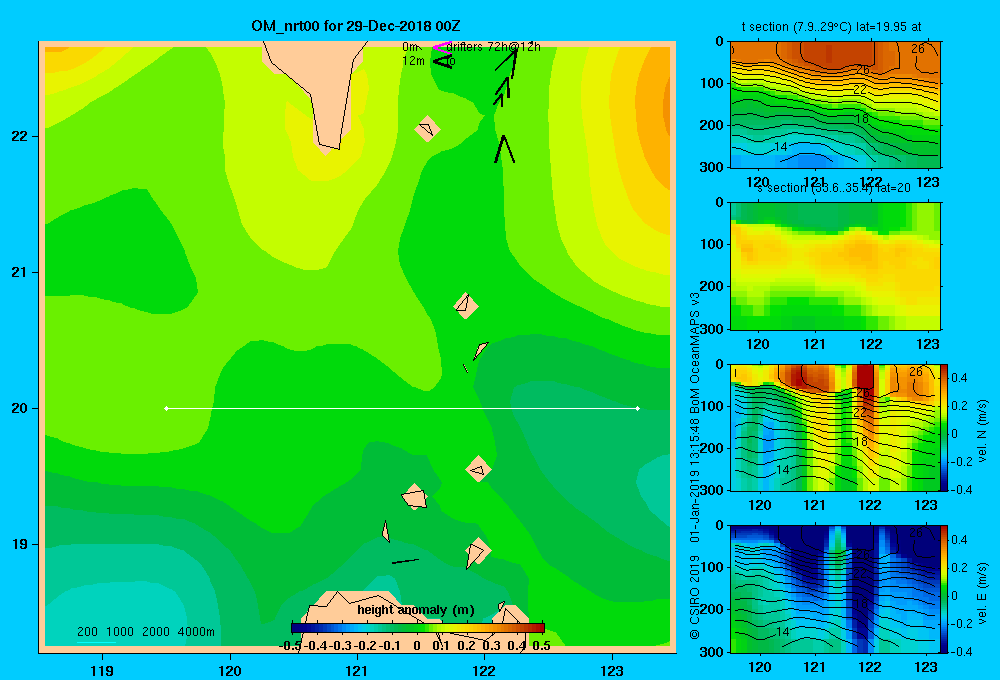1000x680 pixels.
Task: Click the black 12m drifter legend arrow
Action: 442,61
